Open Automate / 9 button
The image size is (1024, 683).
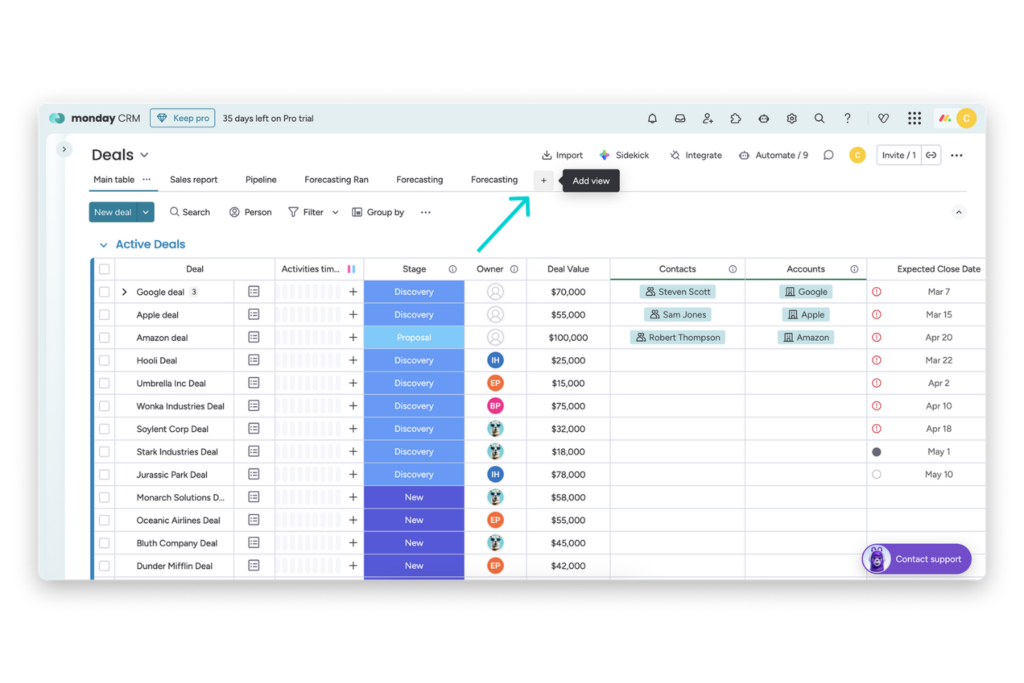tap(773, 155)
